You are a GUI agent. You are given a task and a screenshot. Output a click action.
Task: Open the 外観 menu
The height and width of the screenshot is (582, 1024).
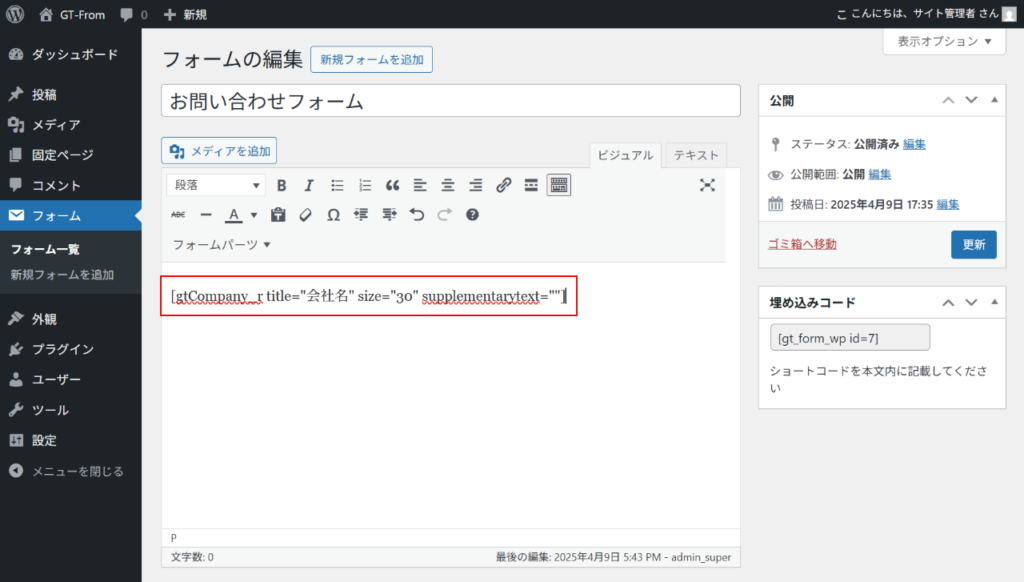click(x=71, y=319)
